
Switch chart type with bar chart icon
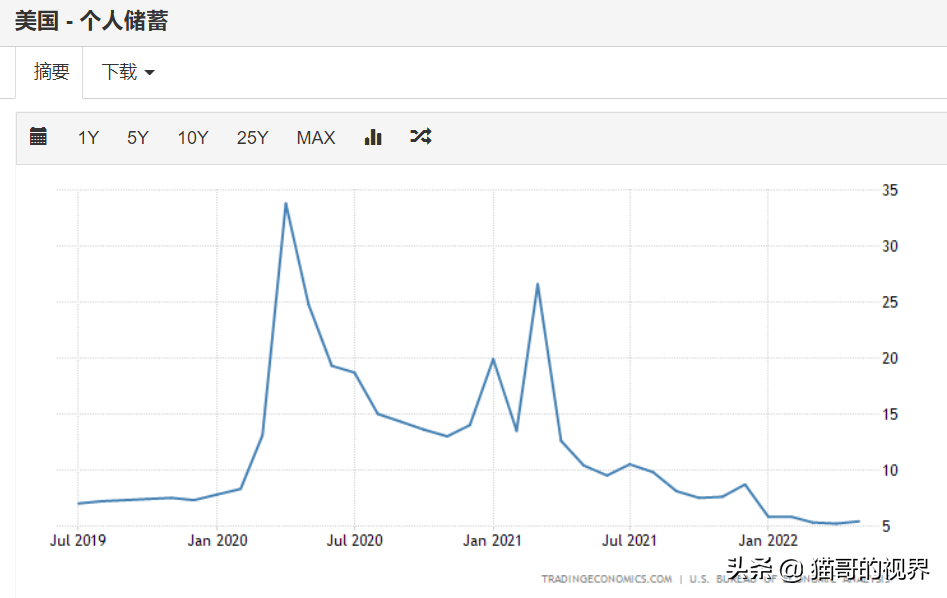pyautogui.click(x=373, y=137)
